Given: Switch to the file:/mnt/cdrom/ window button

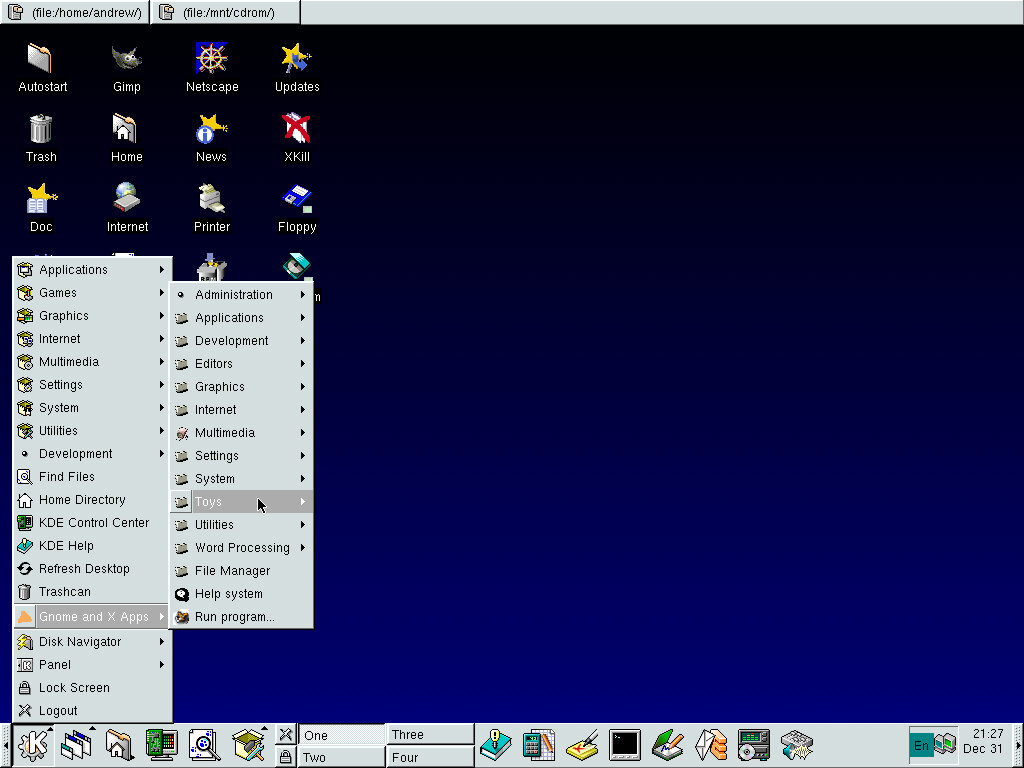Looking at the screenshot, I should point(225,12).
